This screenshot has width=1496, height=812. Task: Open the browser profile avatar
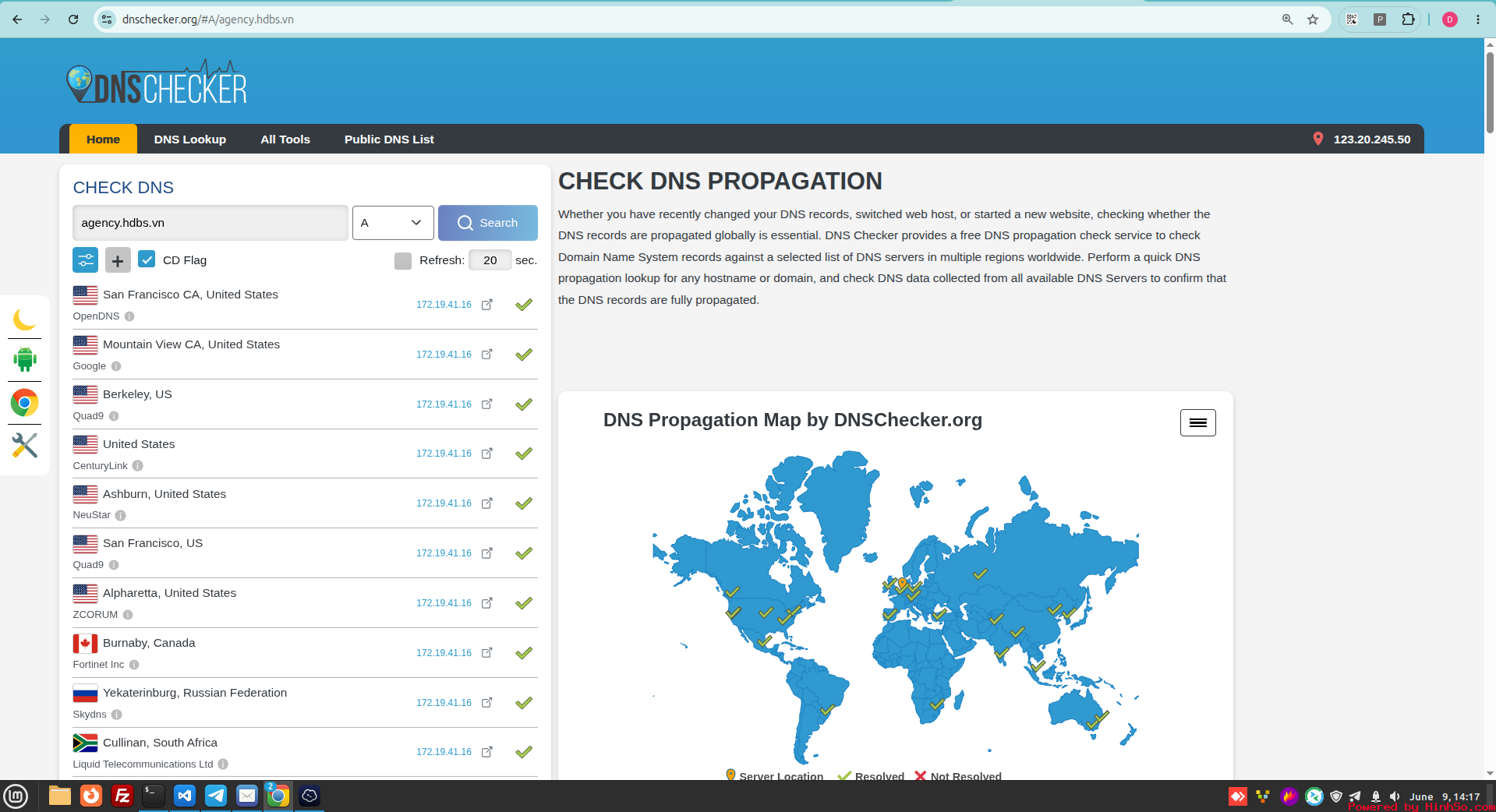pos(1450,19)
